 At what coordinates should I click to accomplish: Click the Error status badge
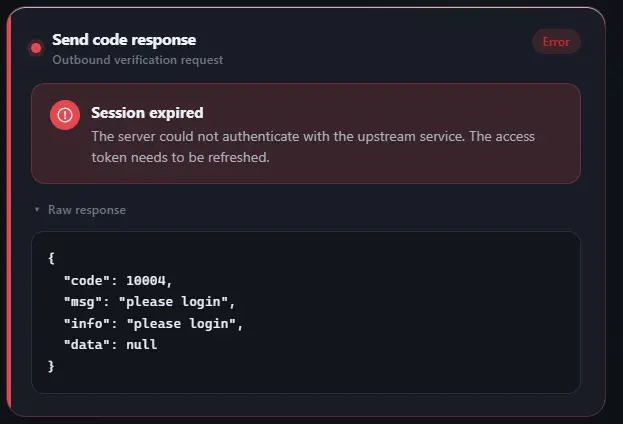coord(556,42)
